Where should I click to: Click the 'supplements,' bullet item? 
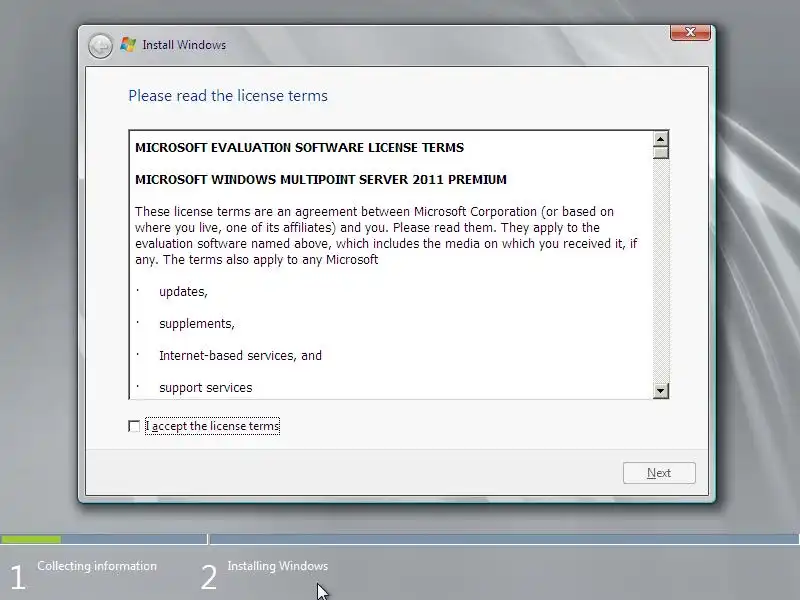(197, 324)
